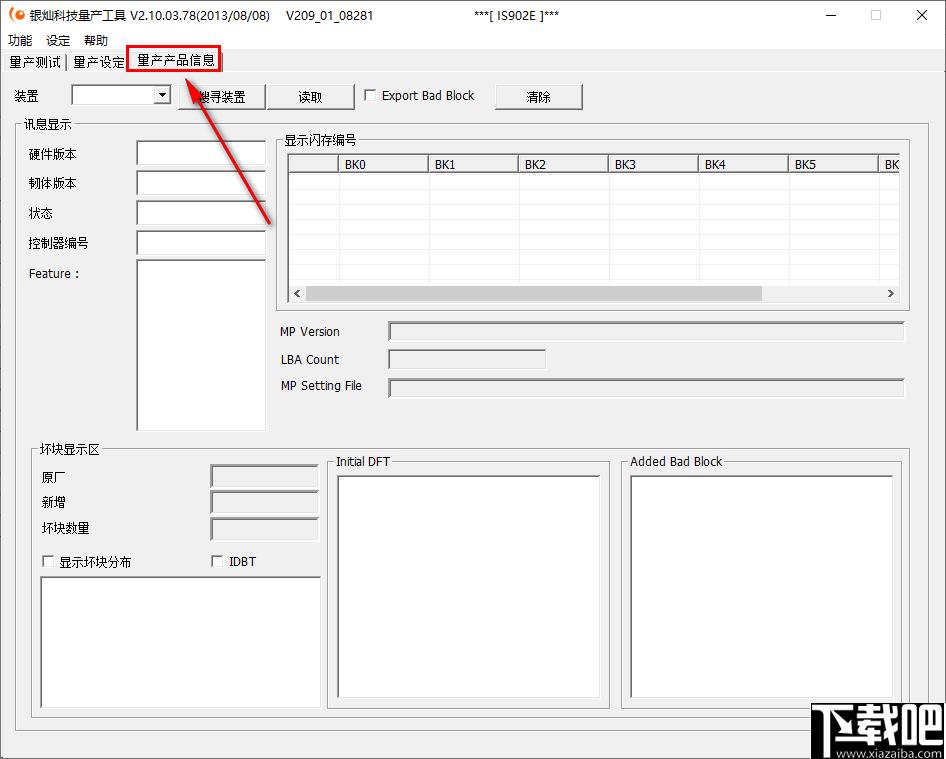Toggle Export Bad Block checkbox

370,95
